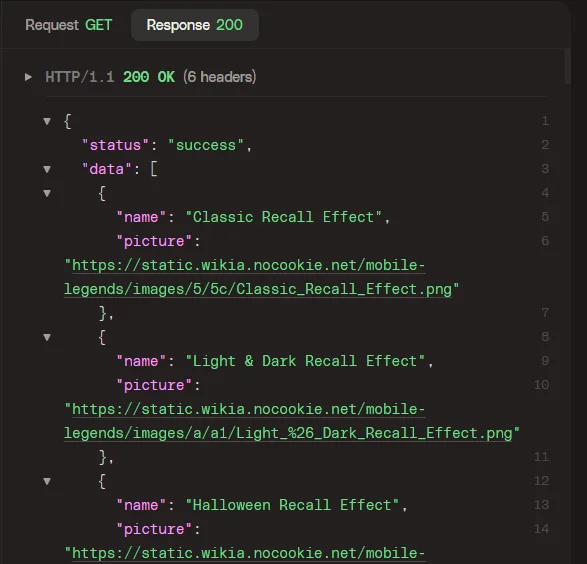Click the "data" key
Screen dimensions: 587x564
(107, 169)
